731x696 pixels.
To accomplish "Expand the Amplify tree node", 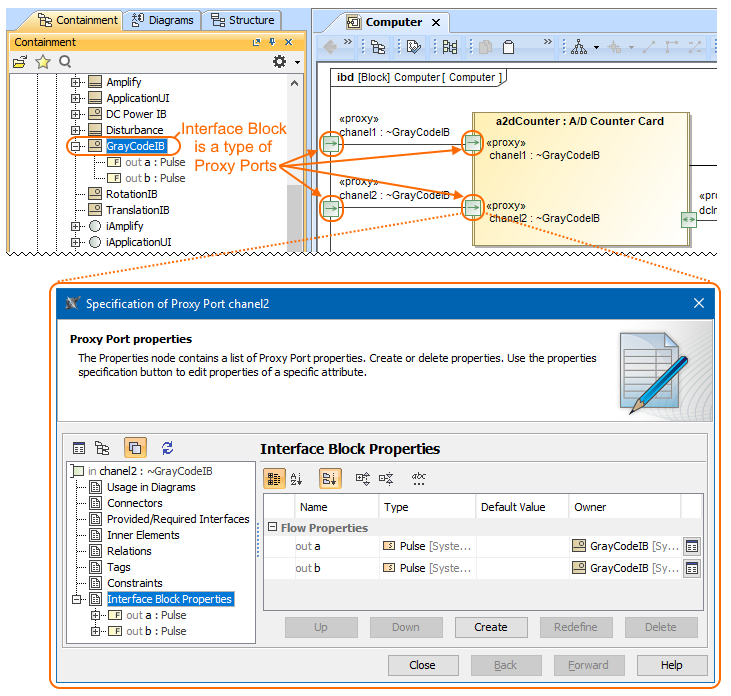I will pos(75,83).
